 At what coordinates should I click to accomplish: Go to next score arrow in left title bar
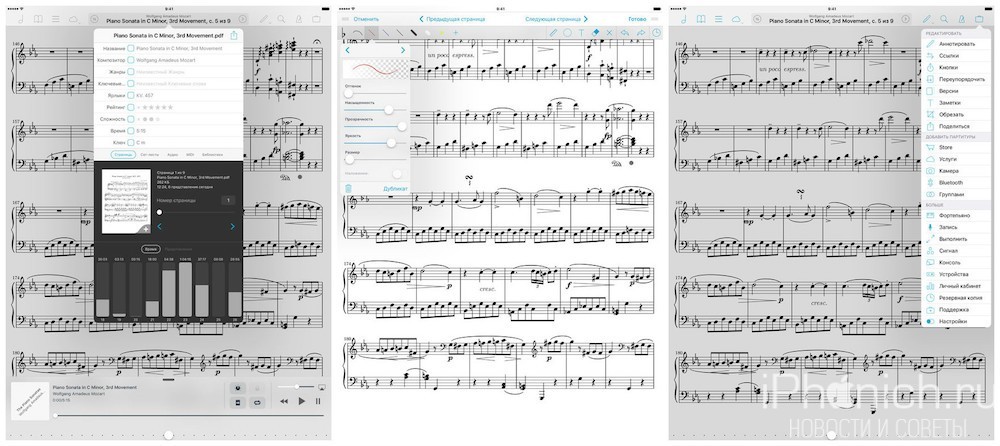(x=242, y=19)
